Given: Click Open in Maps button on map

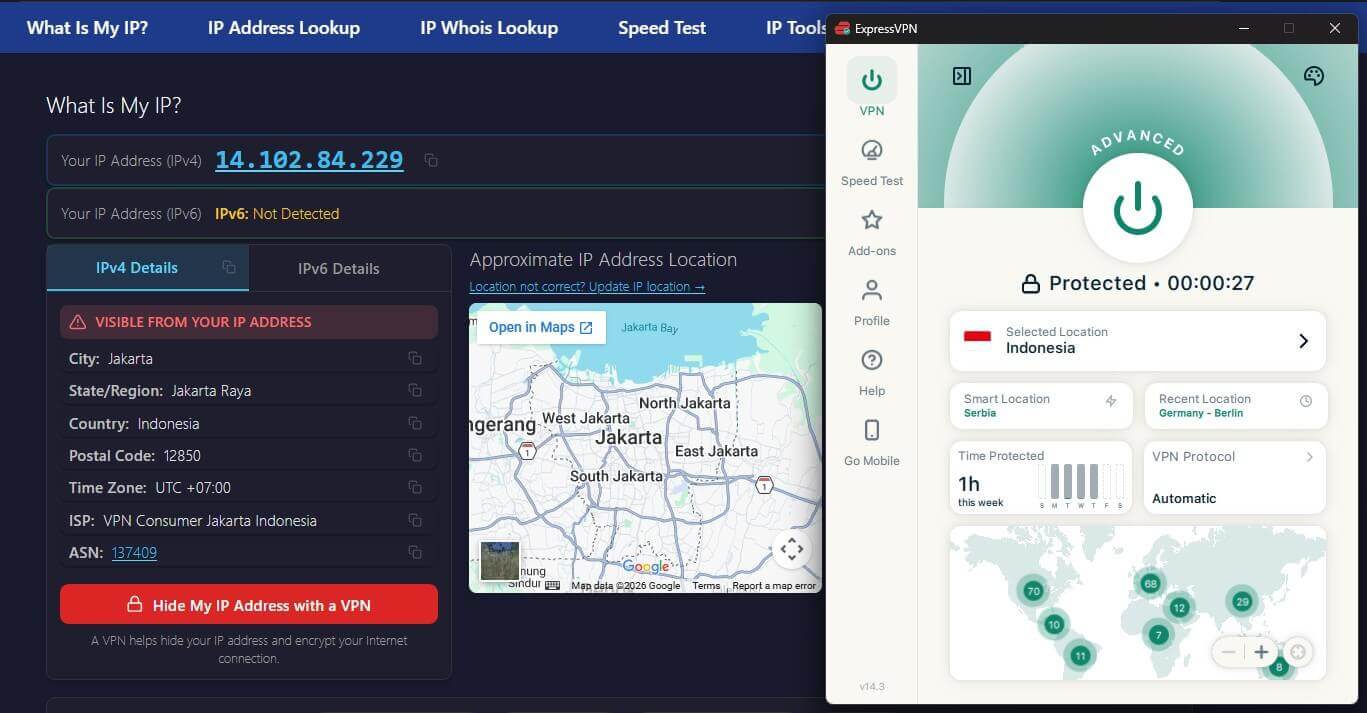Looking at the screenshot, I should (541, 327).
